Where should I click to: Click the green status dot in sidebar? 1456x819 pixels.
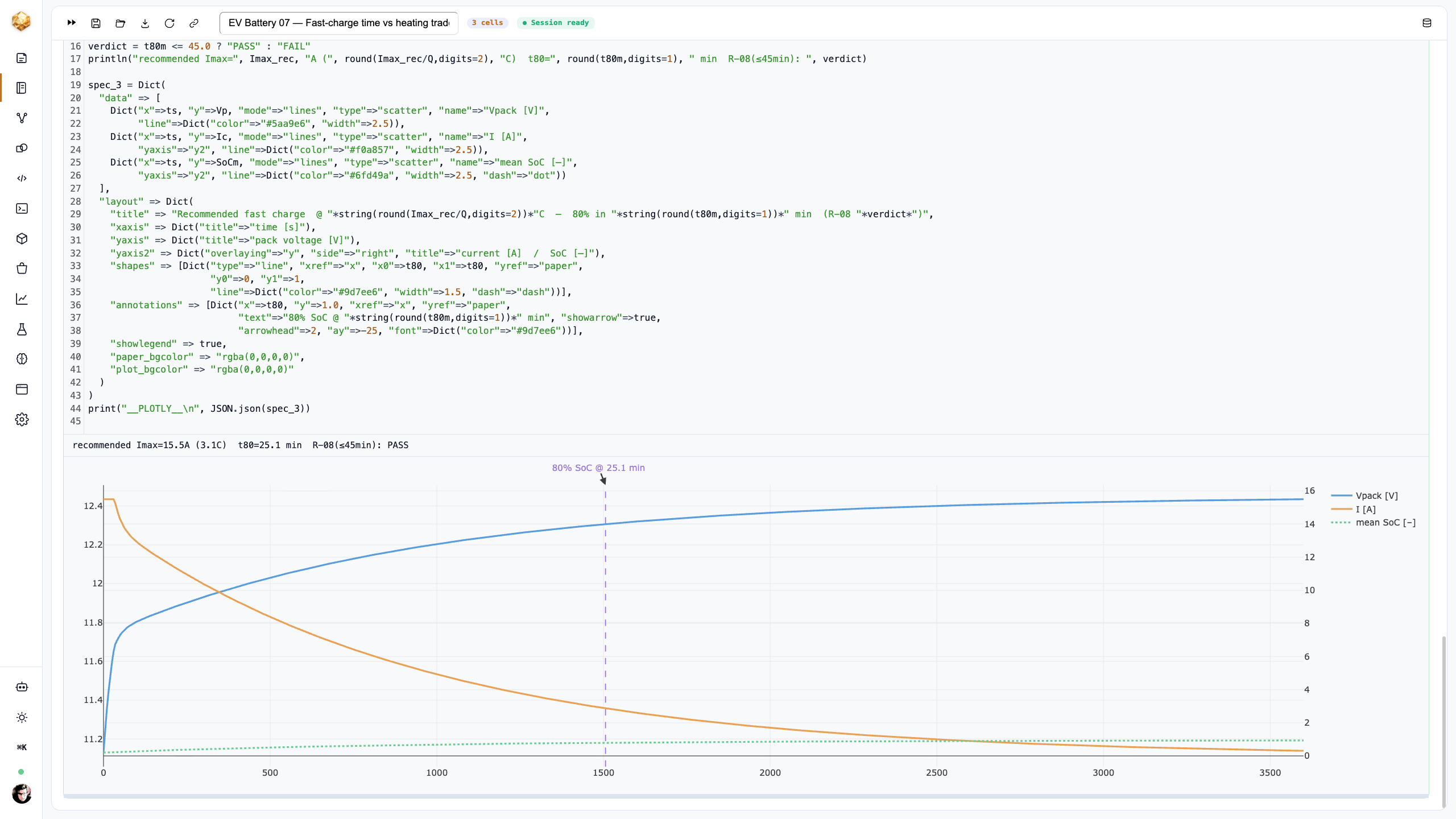(x=21, y=772)
